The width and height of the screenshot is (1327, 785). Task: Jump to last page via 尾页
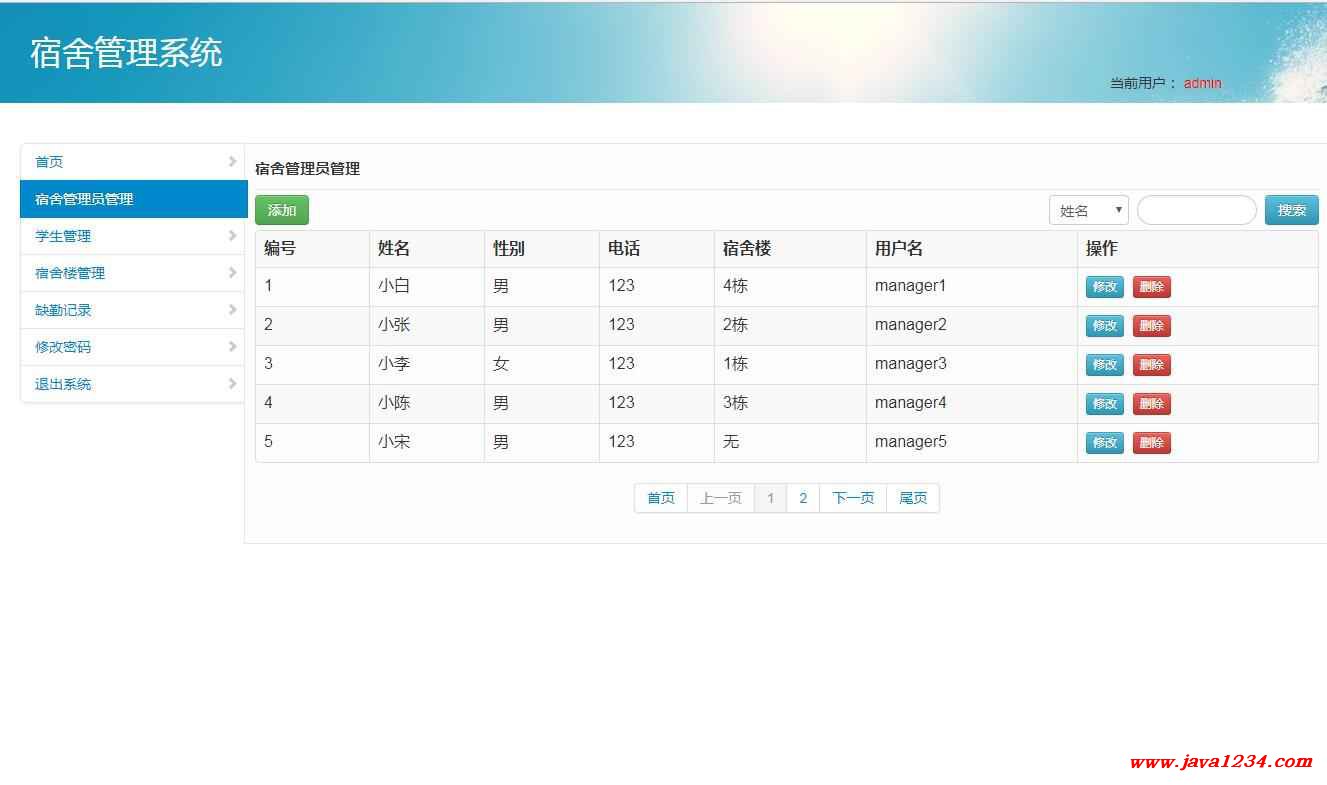point(912,498)
